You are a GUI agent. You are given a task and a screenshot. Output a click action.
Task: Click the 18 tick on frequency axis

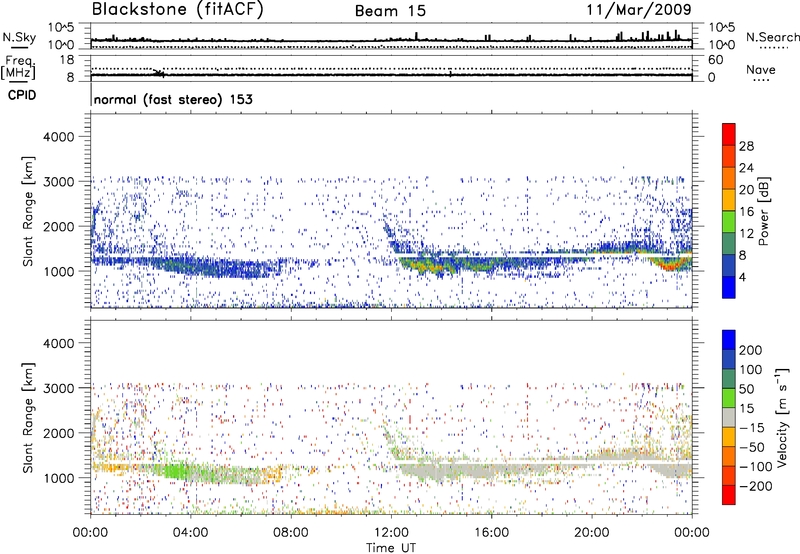pyautogui.click(x=67, y=60)
